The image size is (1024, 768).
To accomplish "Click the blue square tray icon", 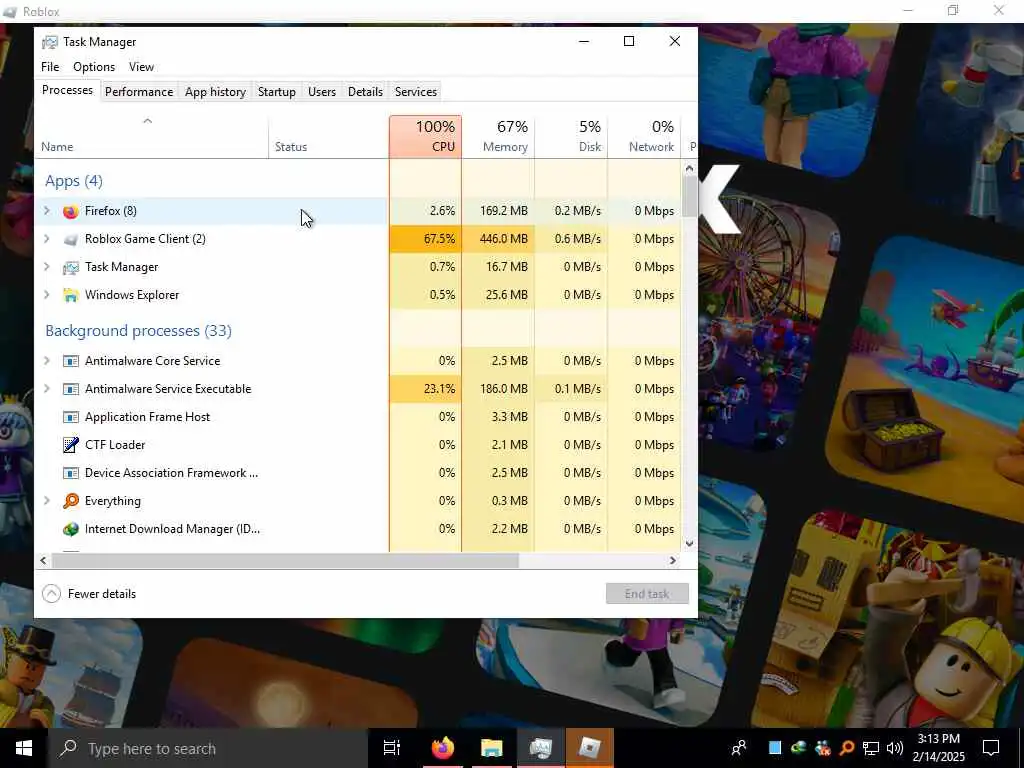I will point(775,748).
